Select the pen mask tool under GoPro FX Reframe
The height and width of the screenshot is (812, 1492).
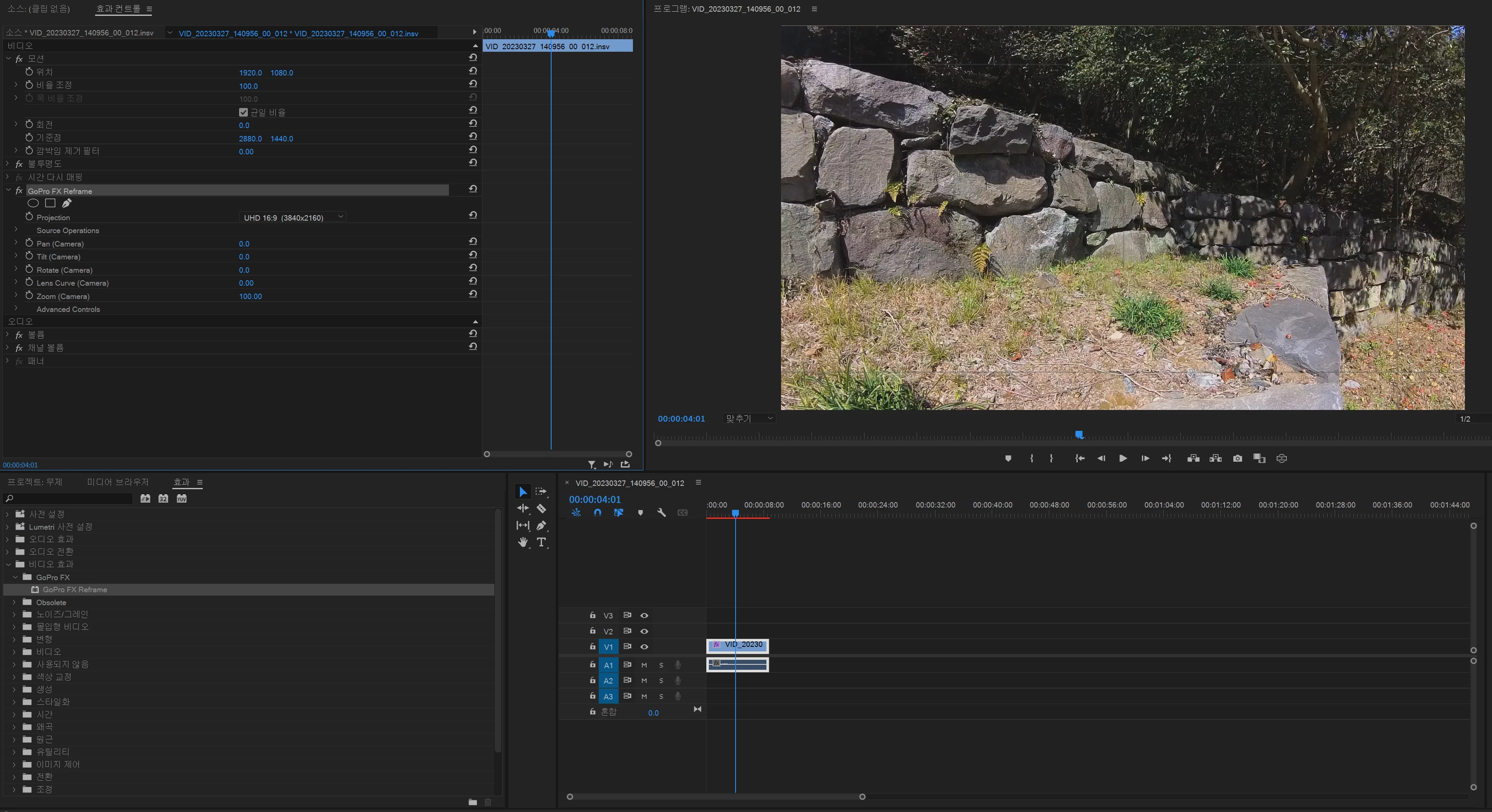tap(67, 203)
